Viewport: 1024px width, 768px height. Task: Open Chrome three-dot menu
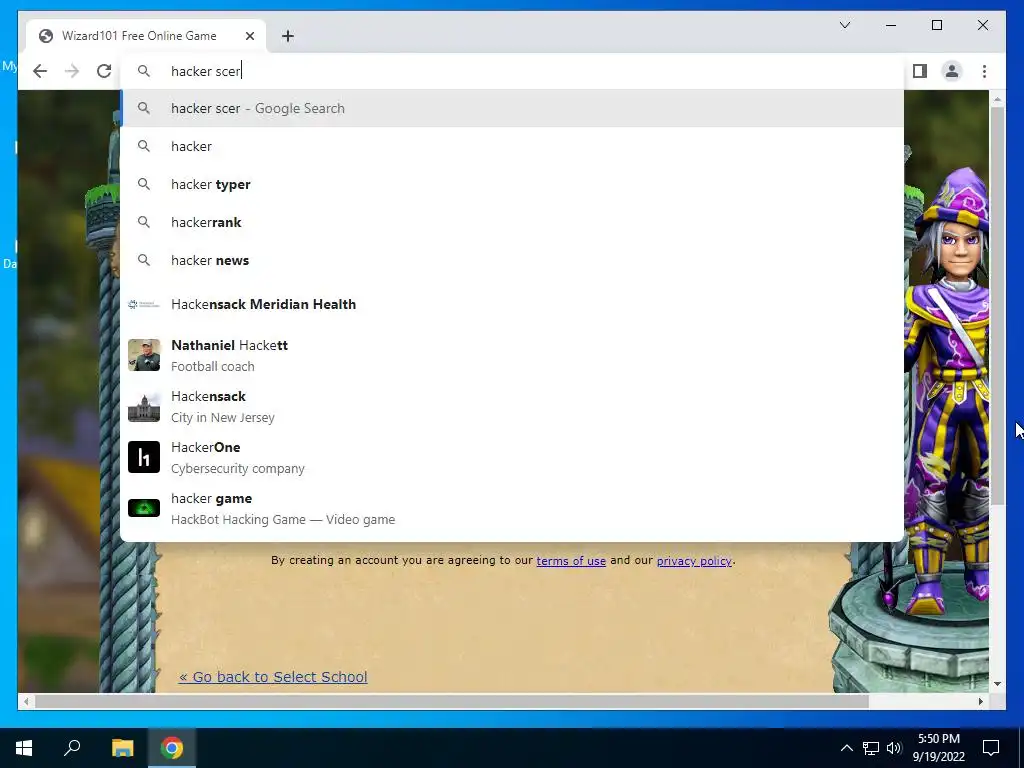(x=984, y=71)
